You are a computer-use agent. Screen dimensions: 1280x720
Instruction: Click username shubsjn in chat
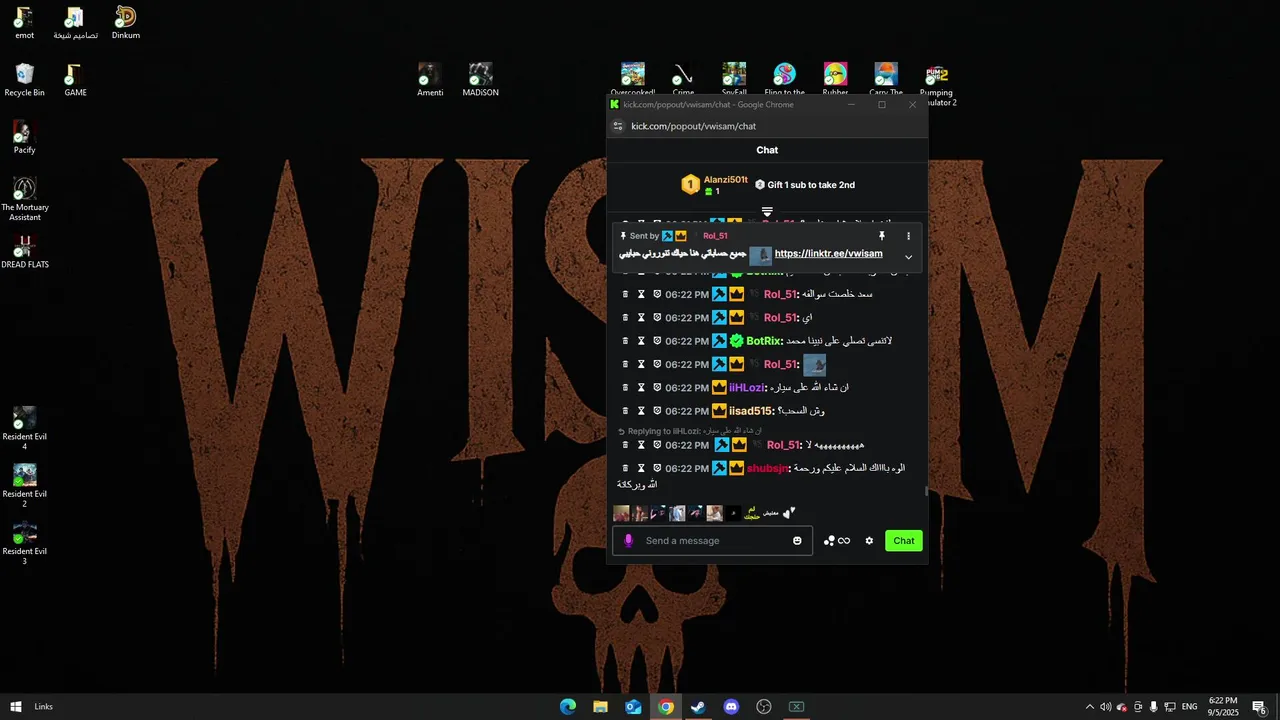tap(768, 468)
